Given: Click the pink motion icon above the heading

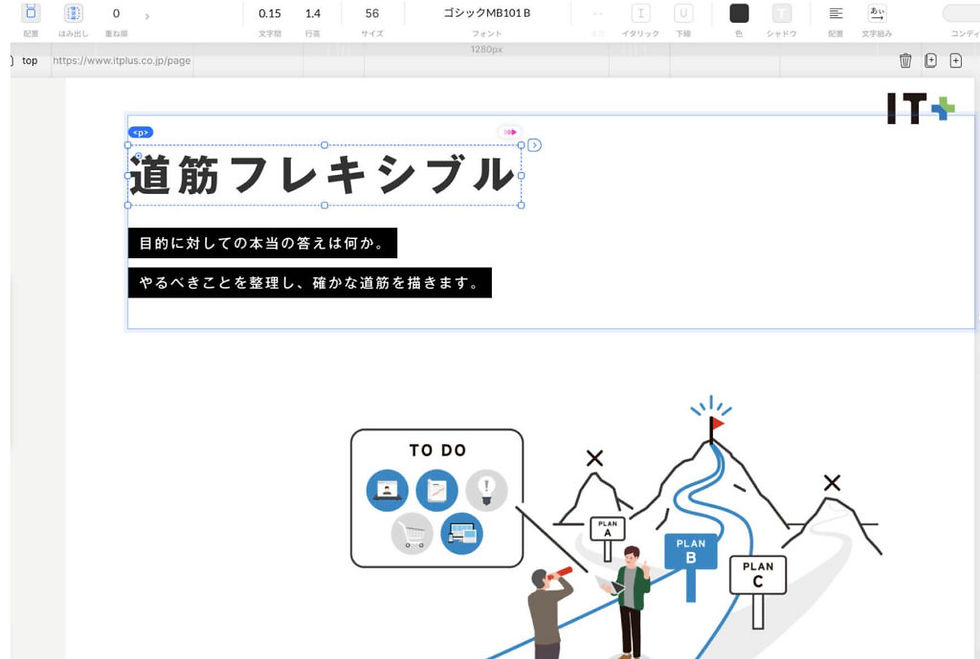Looking at the screenshot, I should point(510,131).
